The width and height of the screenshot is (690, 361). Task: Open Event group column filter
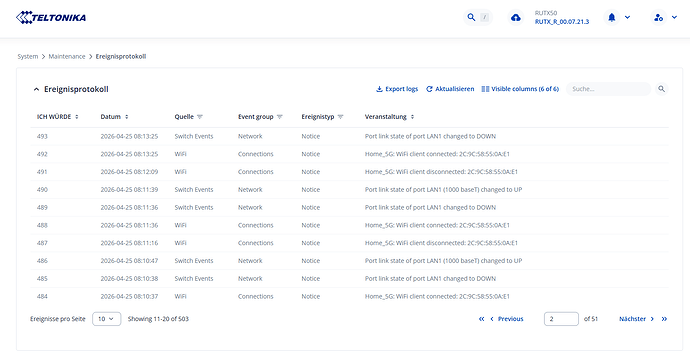(279, 117)
